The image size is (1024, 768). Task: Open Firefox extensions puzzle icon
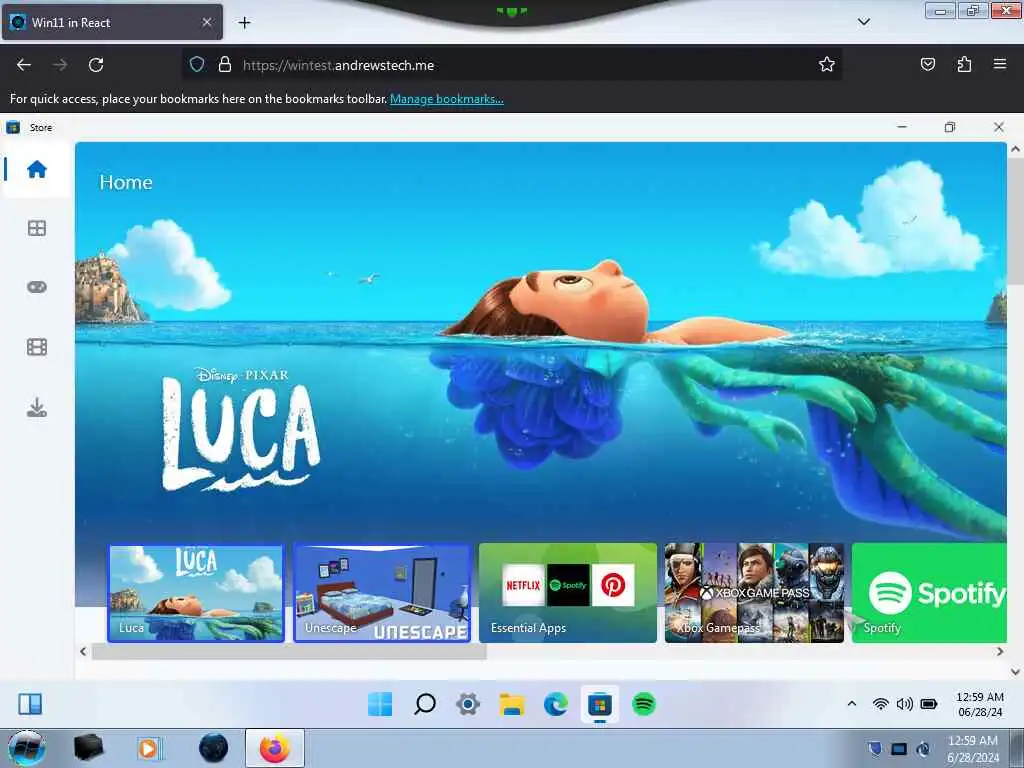[x=964, y=64]
